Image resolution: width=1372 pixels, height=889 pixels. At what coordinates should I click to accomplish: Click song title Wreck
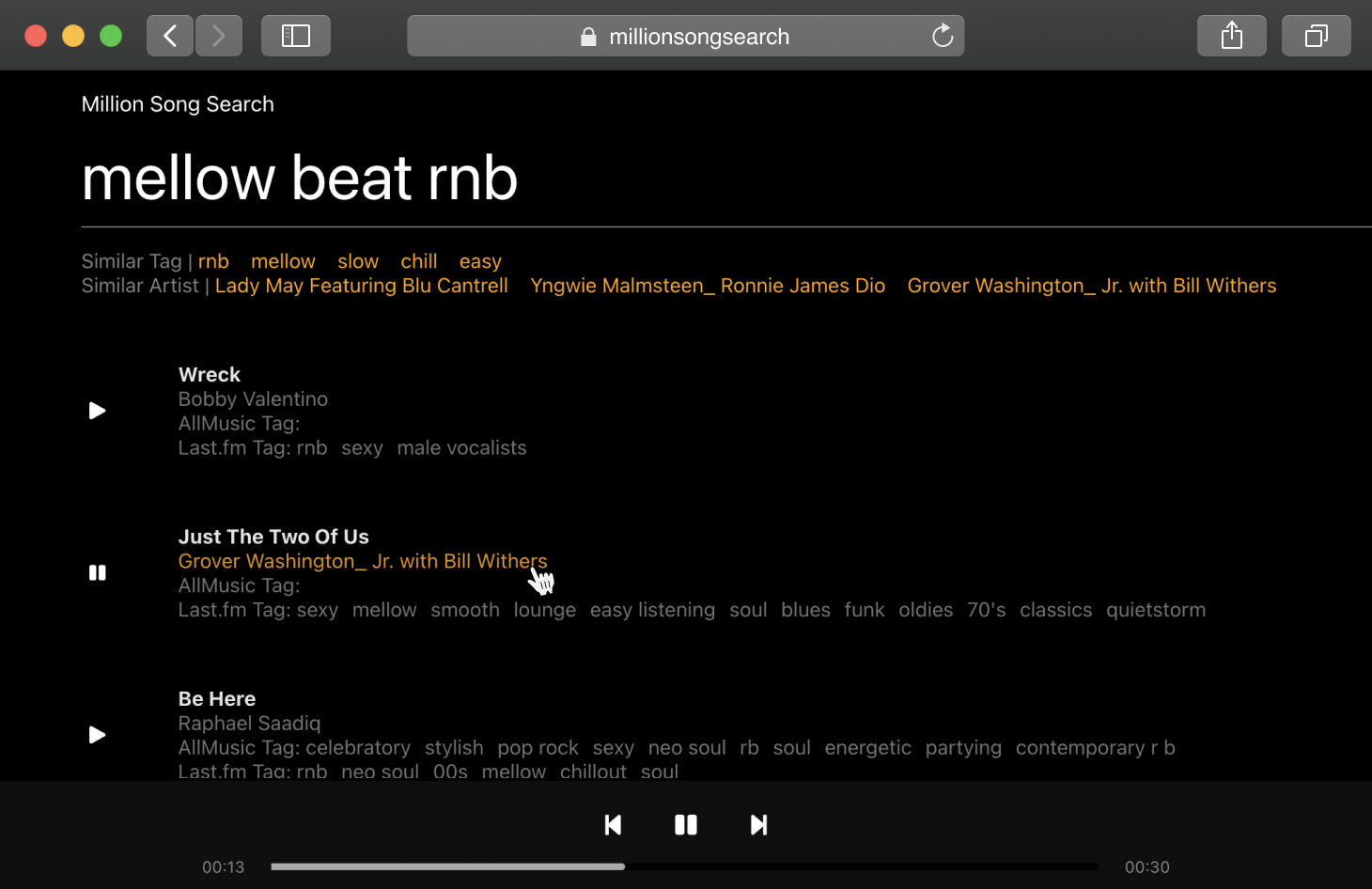(210, 375)
